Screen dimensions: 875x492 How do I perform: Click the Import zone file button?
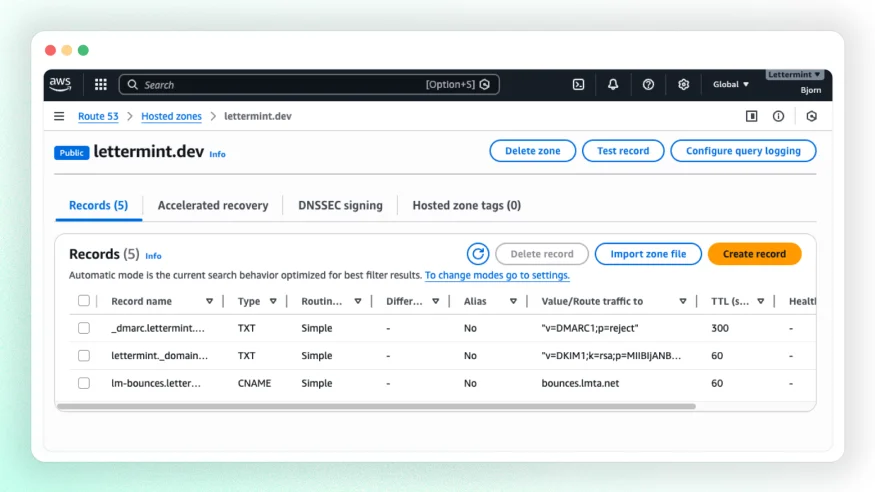pos(648,254)
